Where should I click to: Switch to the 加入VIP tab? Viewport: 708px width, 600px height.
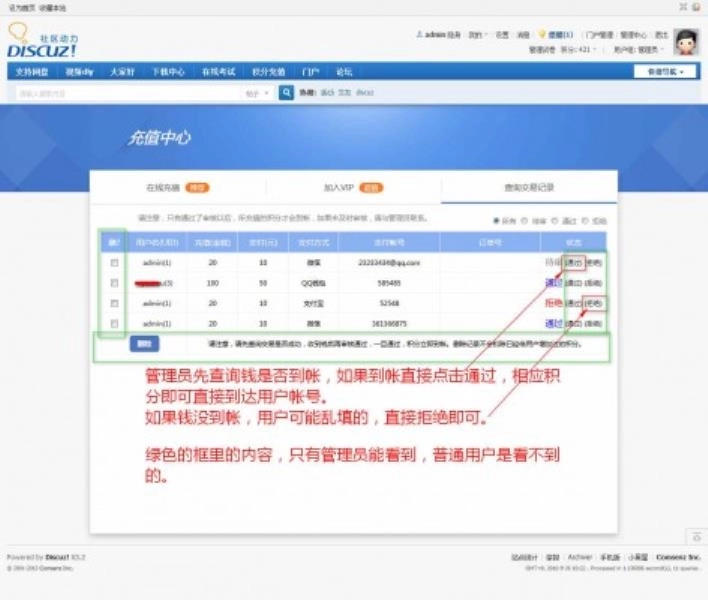click(x=354, y=187)
